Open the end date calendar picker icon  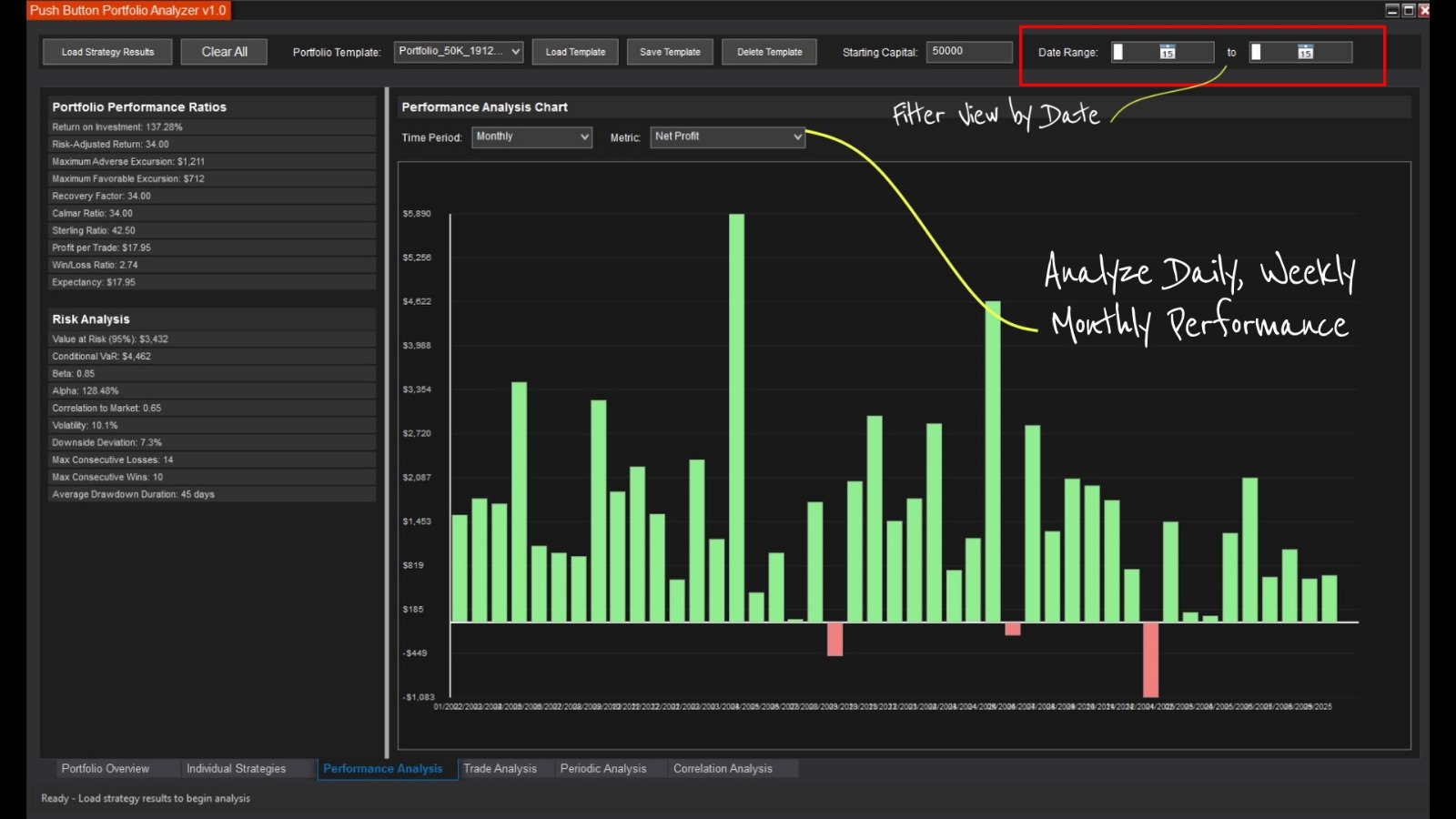point(1305,52)
